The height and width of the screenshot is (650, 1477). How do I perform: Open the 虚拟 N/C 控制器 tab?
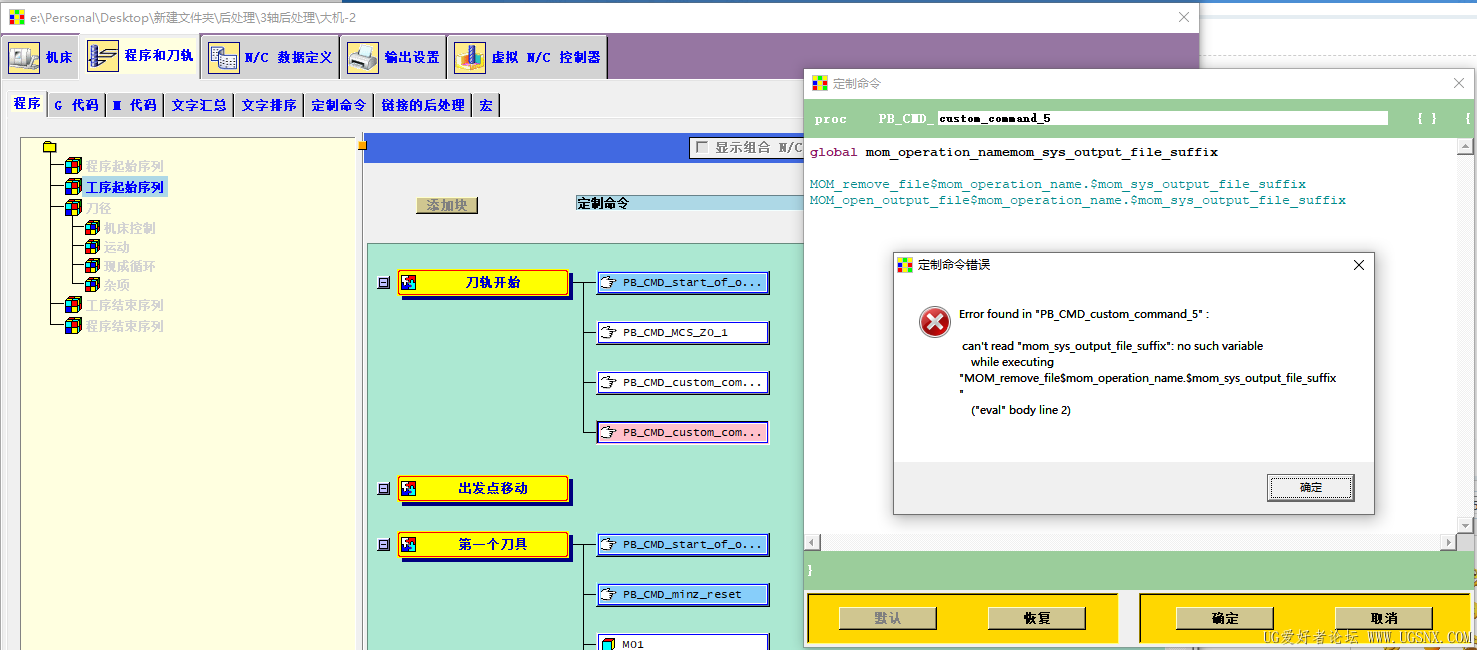pyautogui.click(x=528, y=57)
